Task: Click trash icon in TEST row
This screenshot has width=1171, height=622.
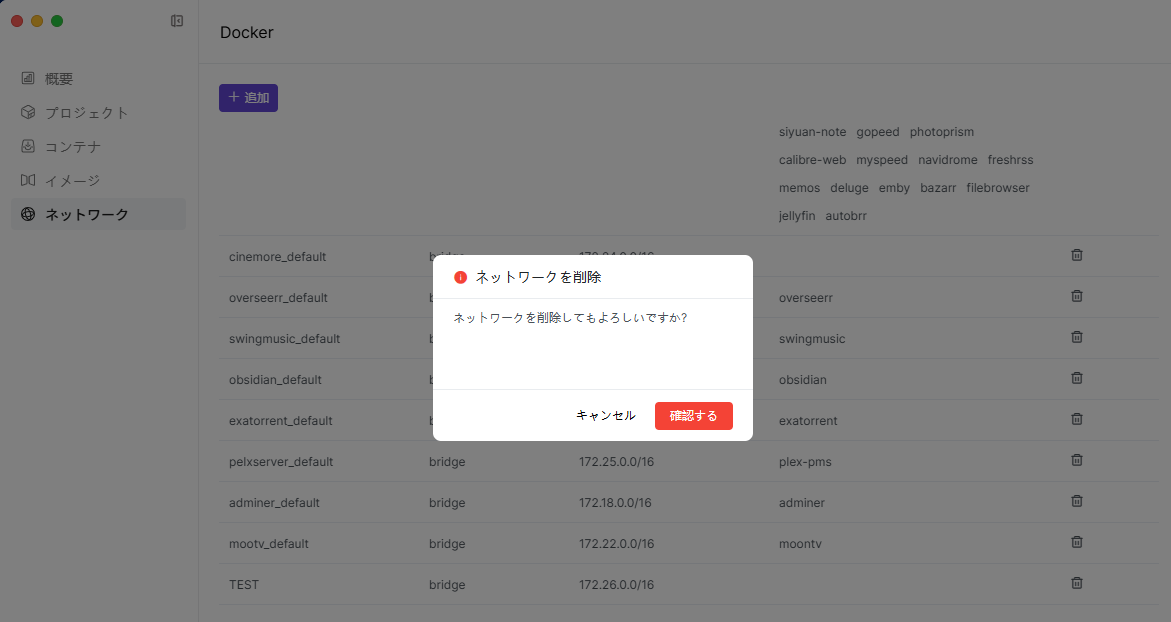Action: tap(1077, 583)
